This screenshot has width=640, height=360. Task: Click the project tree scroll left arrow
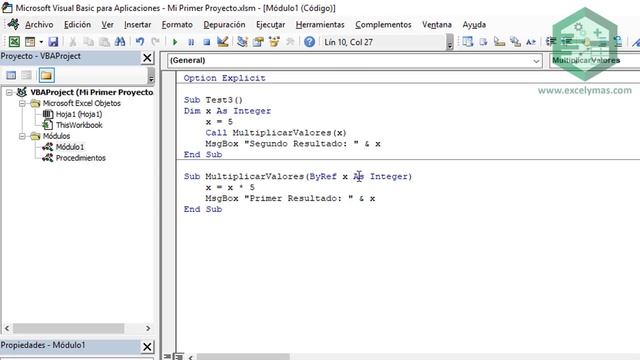[7, 328]
